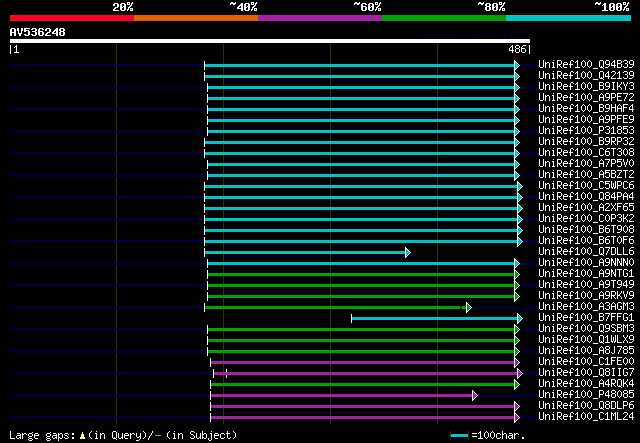
Task: Click the UniRef100_Q94B39 hit label
Action: (x=586, y=64)
